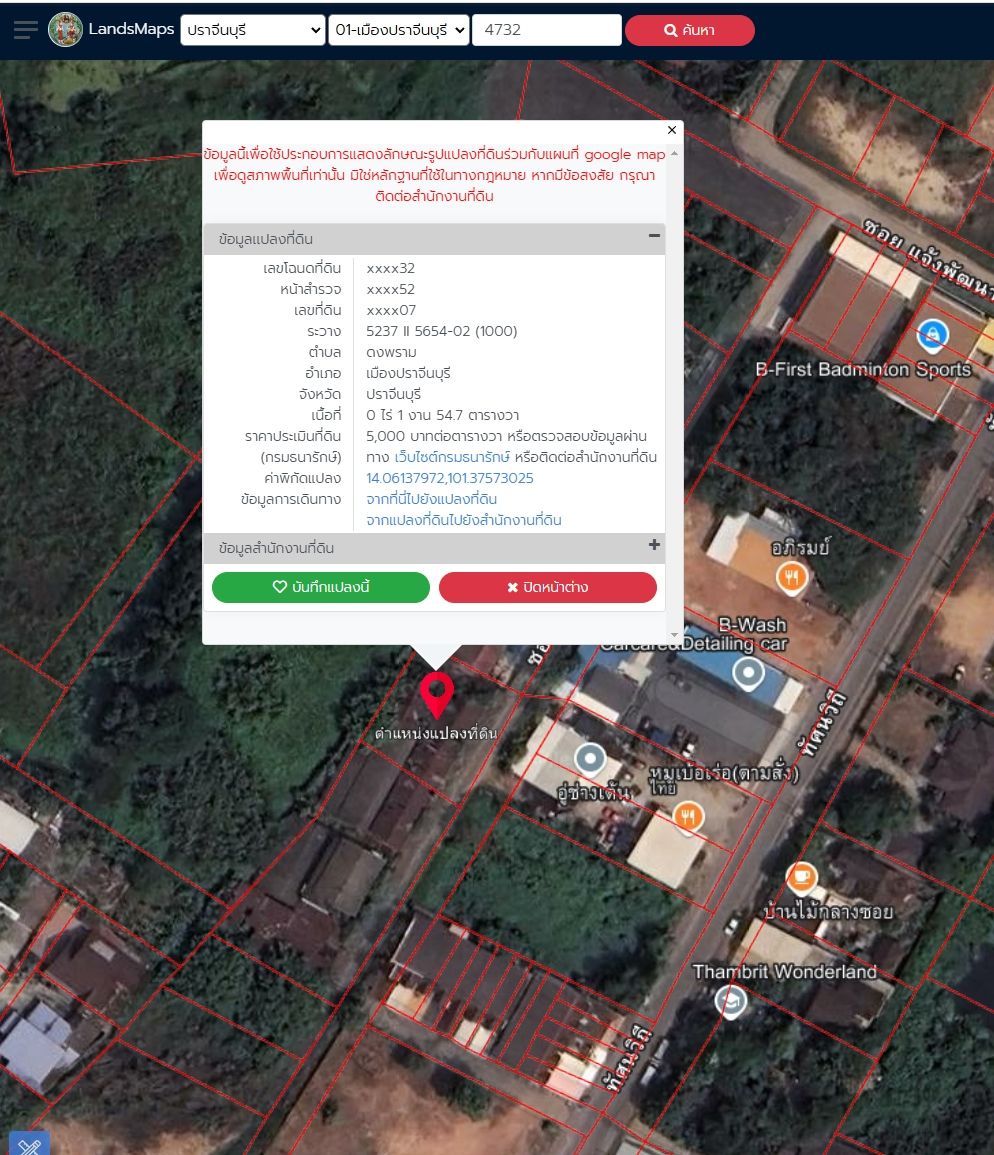The image size is (994, 1155).
Task: Collapse the ข้อมูลแปลงที่ดิน section
Action: tap(654, 236)
